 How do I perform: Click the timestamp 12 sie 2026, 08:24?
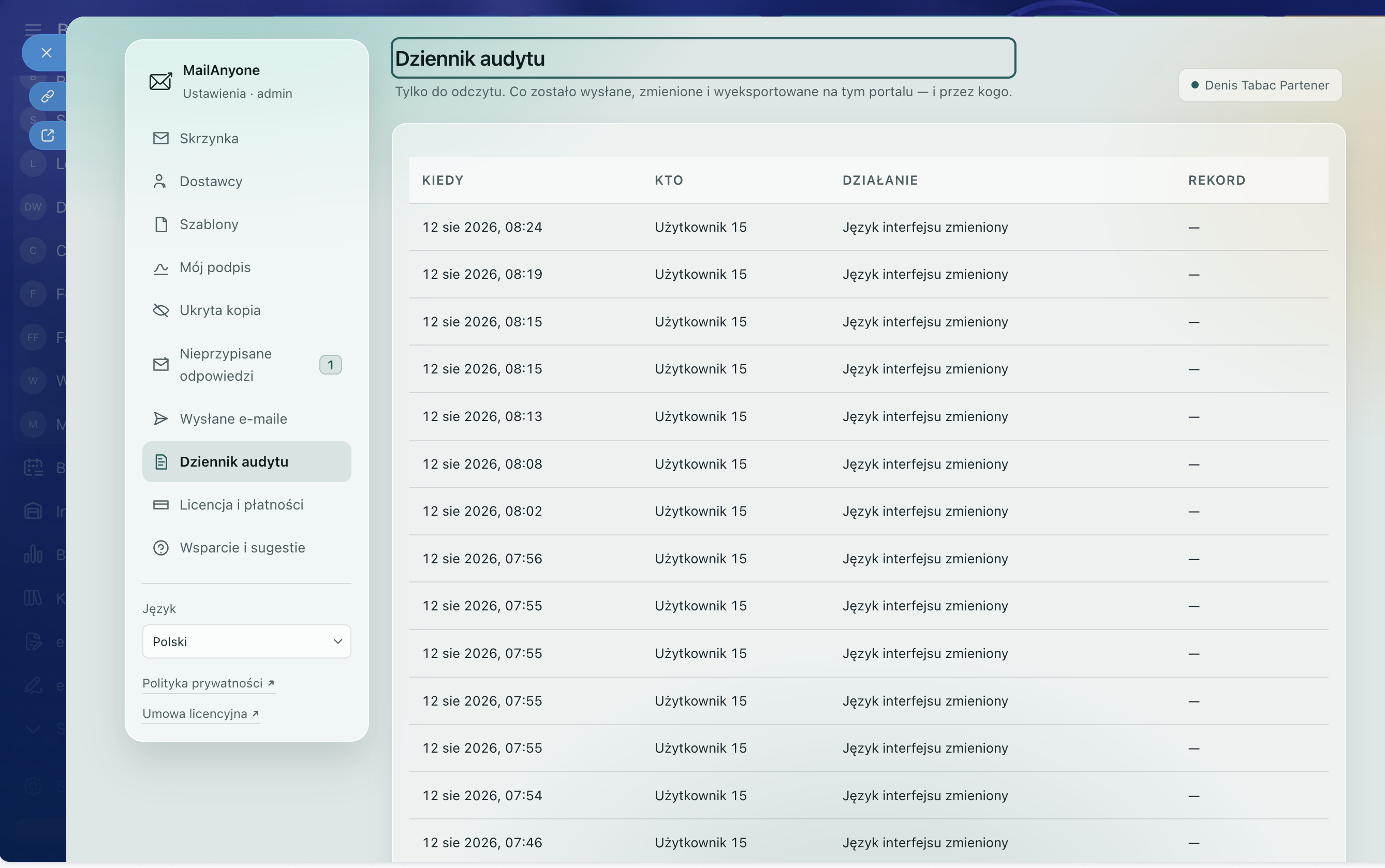click(x=482, y=227)
